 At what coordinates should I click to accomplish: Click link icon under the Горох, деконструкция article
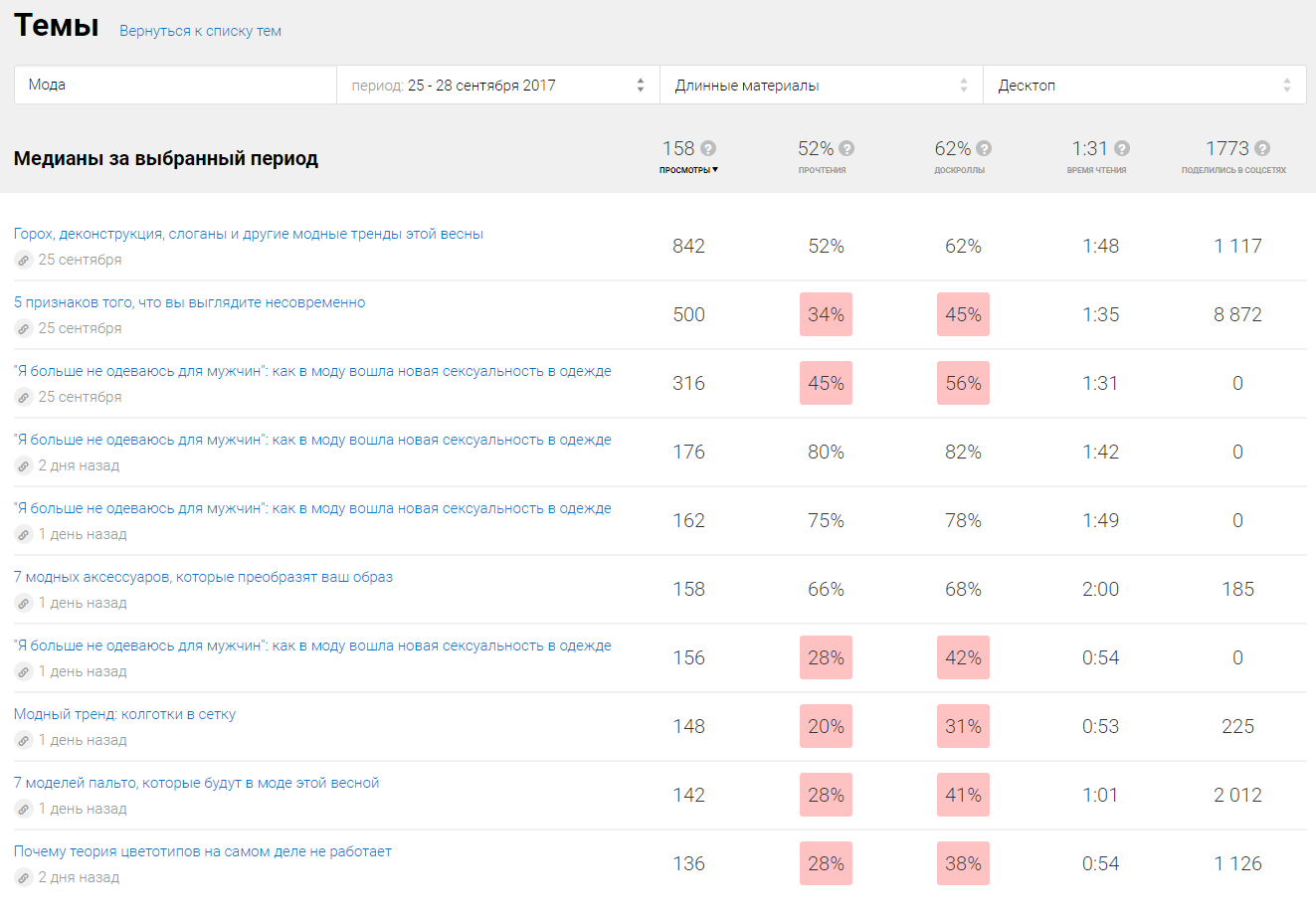pyautogui.click(x=24, y=260)
